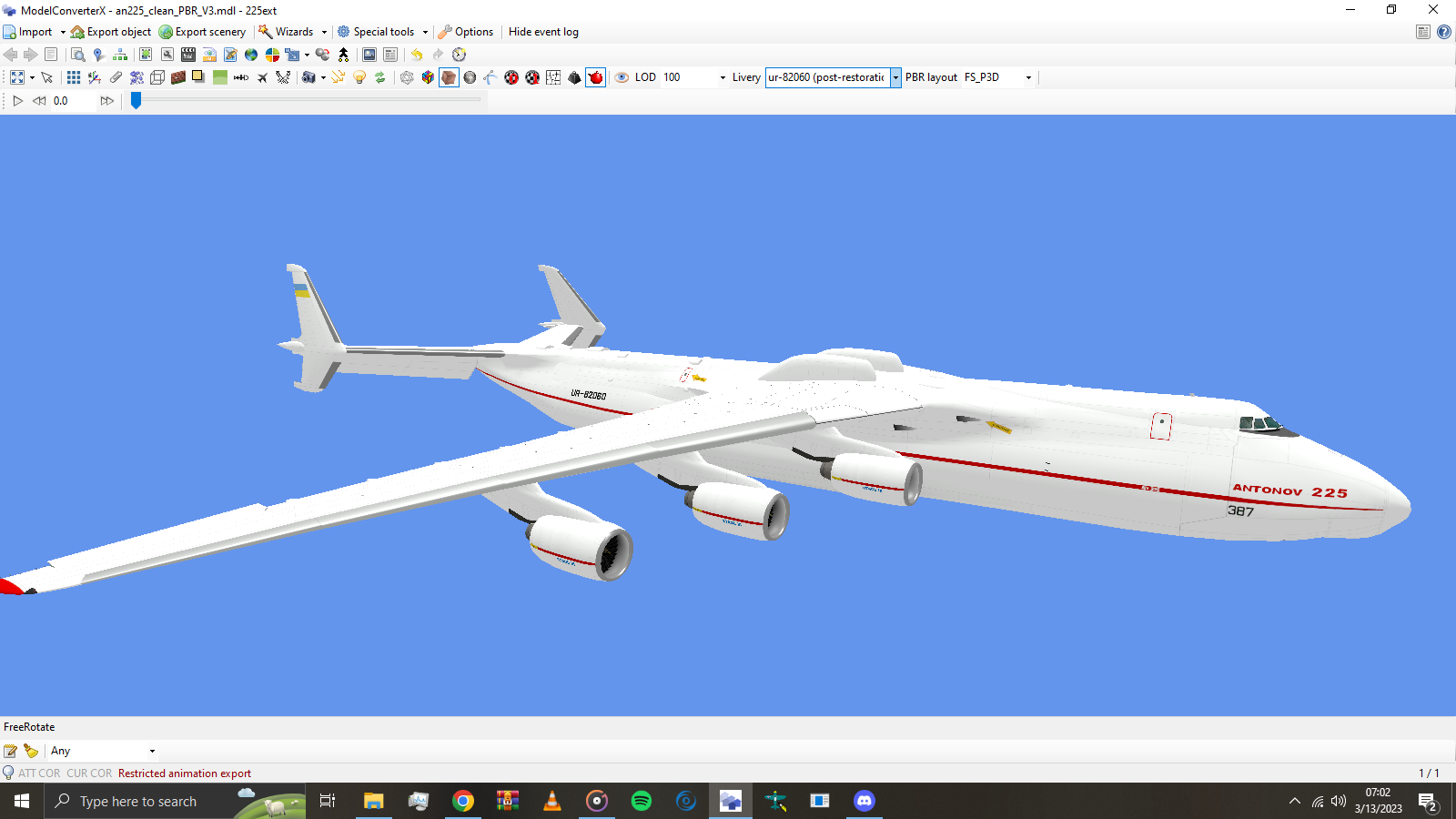Viewport: 1456px width, 819px height.
Task: Click the yellow undo arrow icon
Action: [417, 55]
